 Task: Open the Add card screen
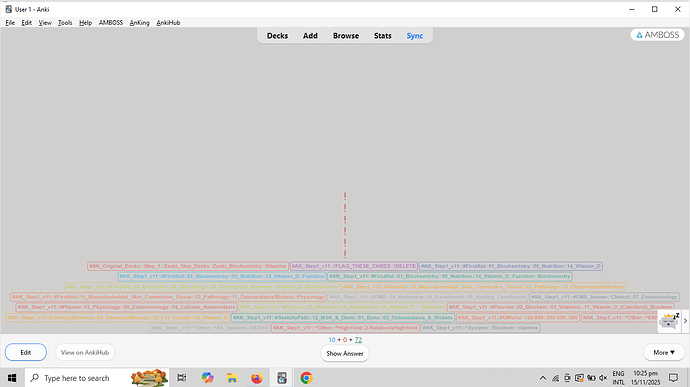tap(310, 36)
